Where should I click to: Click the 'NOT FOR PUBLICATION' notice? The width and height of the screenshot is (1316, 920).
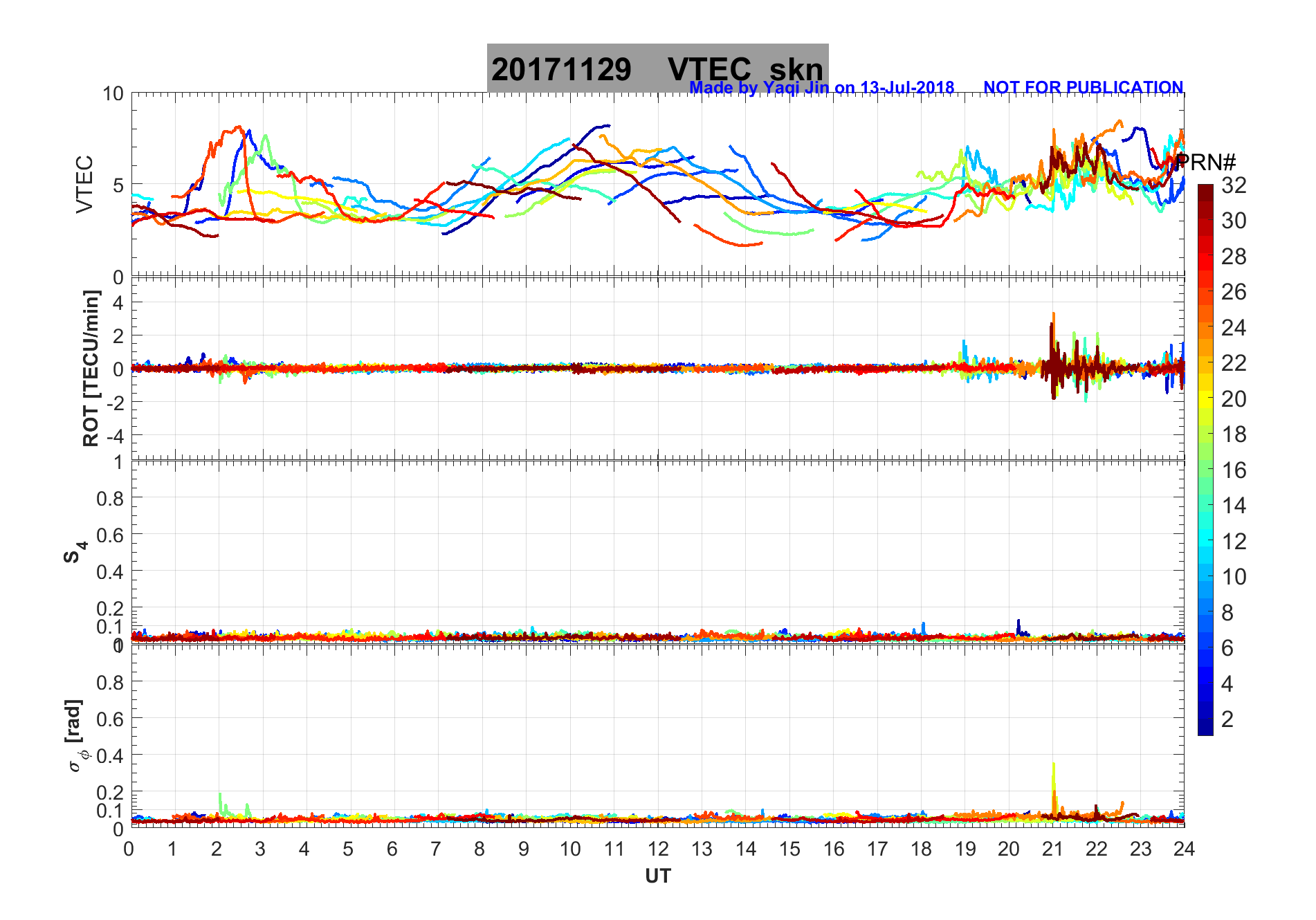click(1083, 88)
